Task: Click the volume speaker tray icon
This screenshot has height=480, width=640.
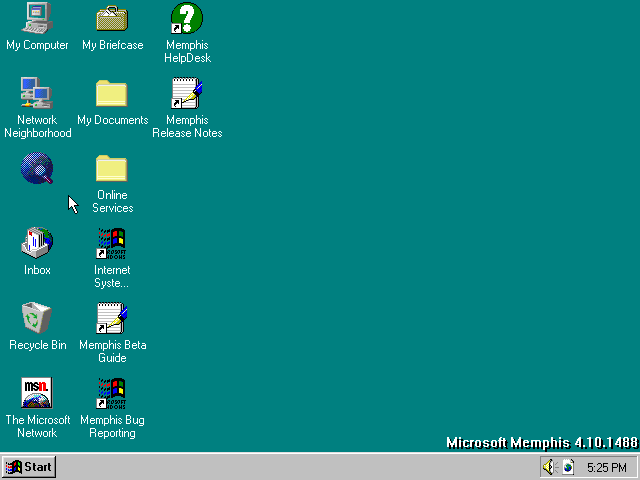Action: 549,467
